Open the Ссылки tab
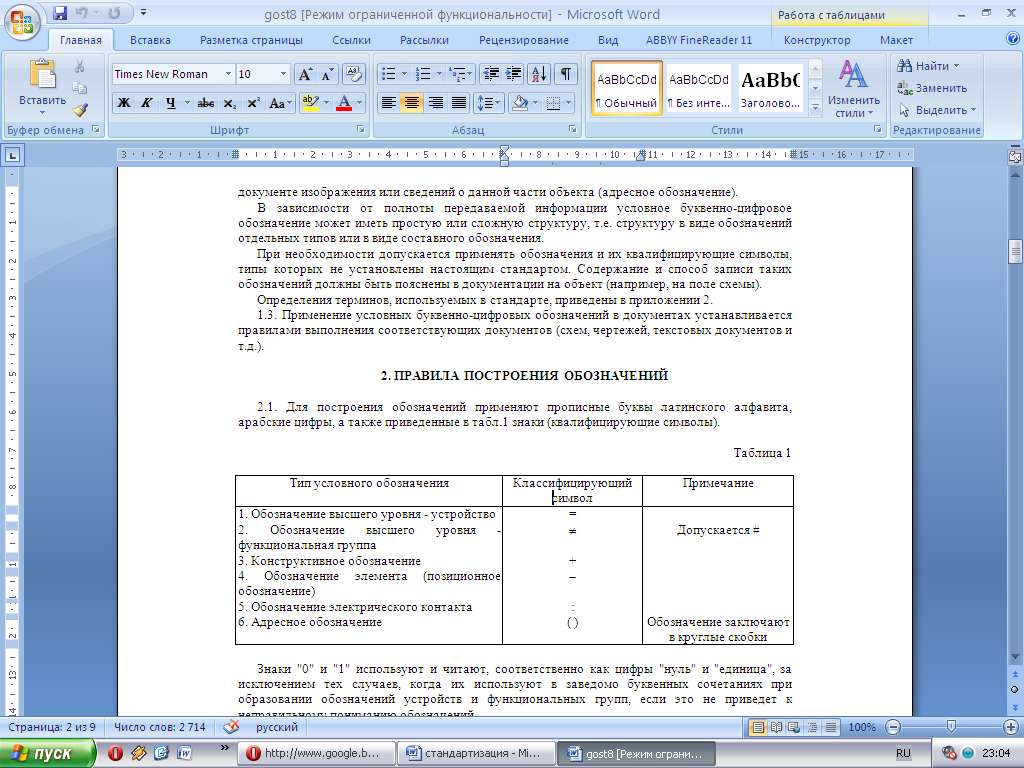This screenshot has width=1024, height=768. pyautogui.click(x=351, y=40)
